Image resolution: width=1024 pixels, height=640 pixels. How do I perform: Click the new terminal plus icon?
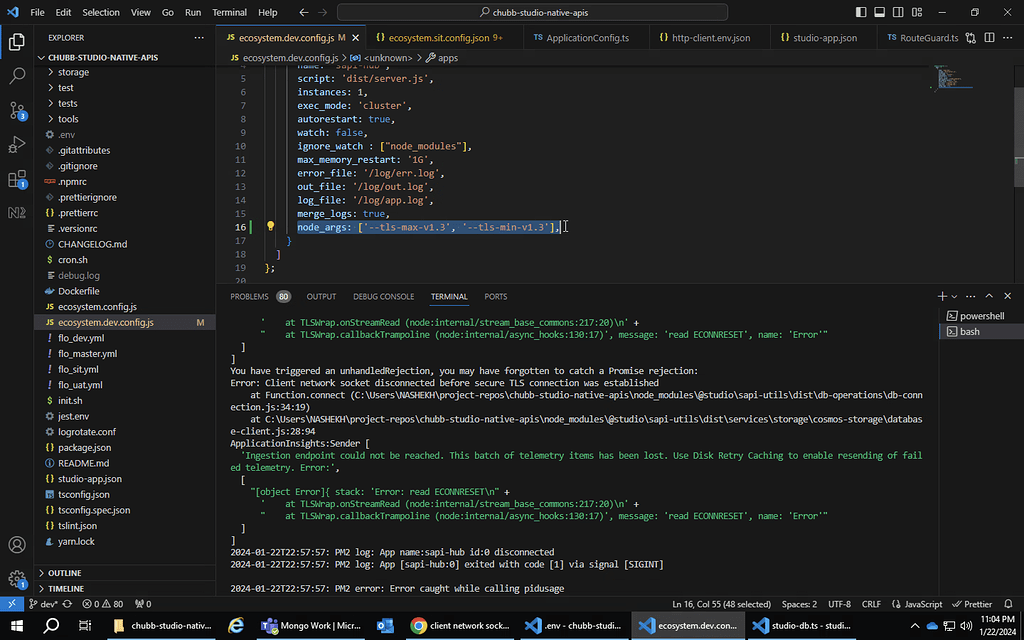point(942,297)
